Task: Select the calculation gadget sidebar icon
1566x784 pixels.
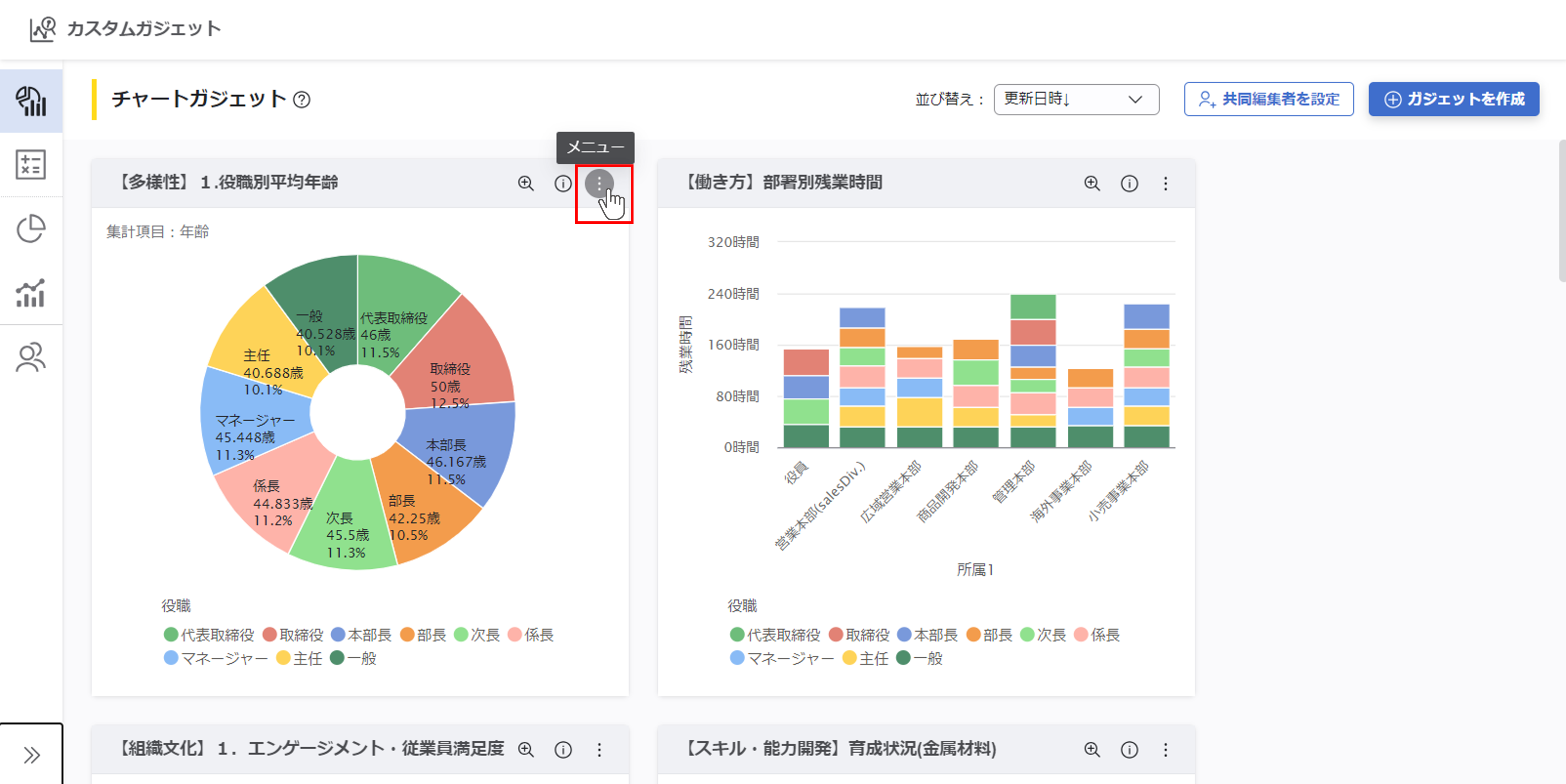Action: pyautogui.click(x=31, y=165)
